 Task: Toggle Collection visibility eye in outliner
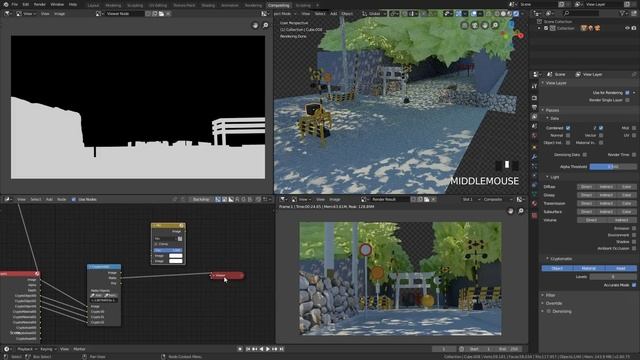click(x=627, y=28)
